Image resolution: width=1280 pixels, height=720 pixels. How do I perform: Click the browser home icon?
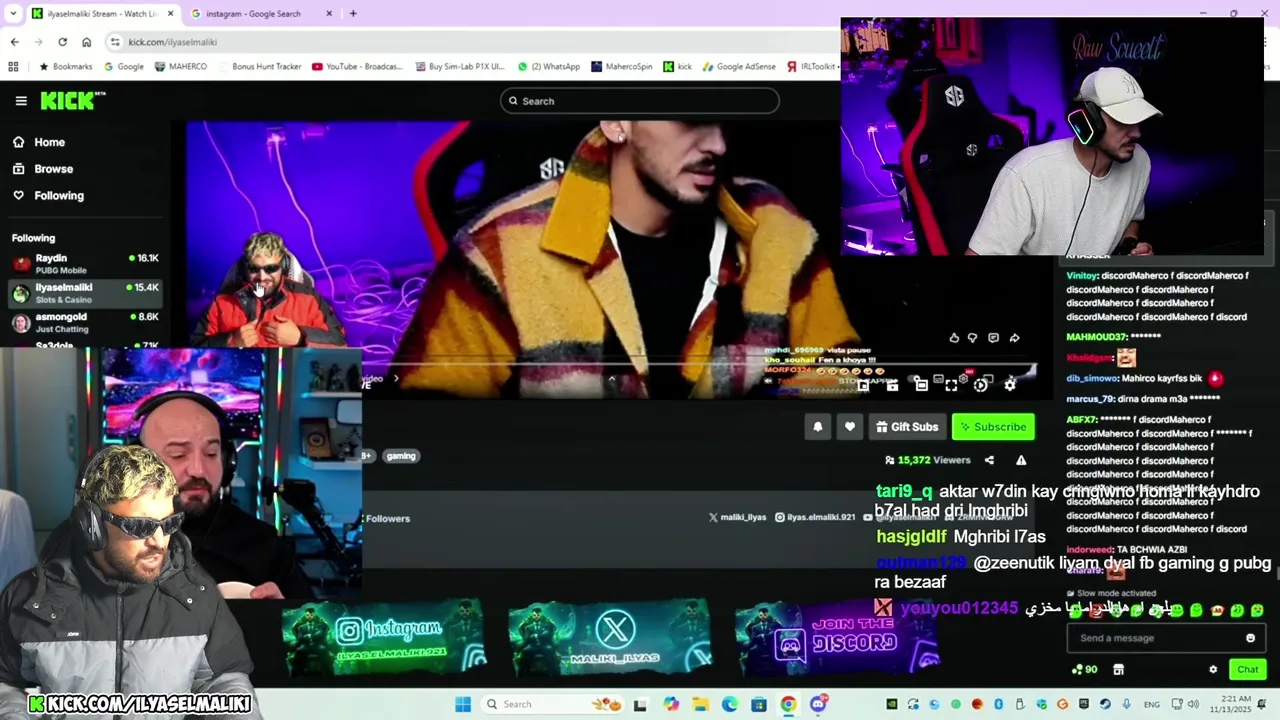86,42
